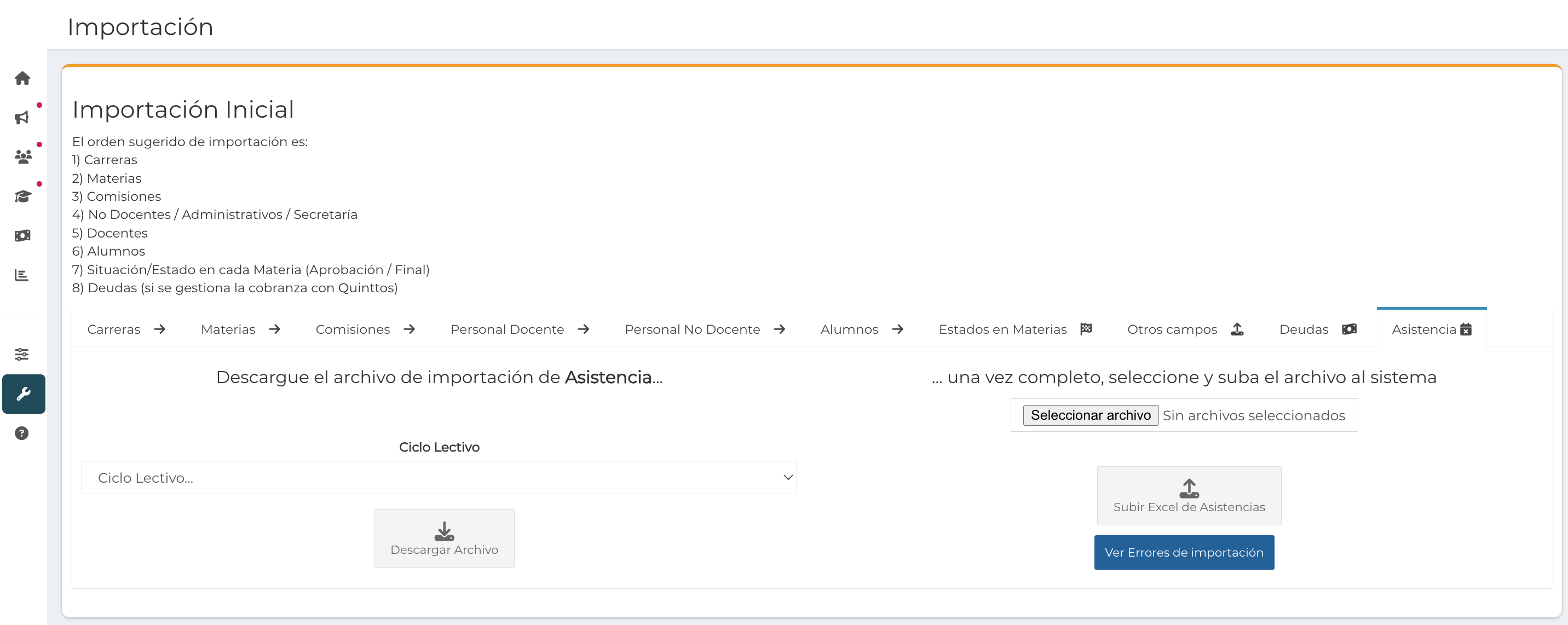This screenshot has height=625, width=1568.
Task: Click Ver Errores de importación button
Action: tap(1183, 553)
